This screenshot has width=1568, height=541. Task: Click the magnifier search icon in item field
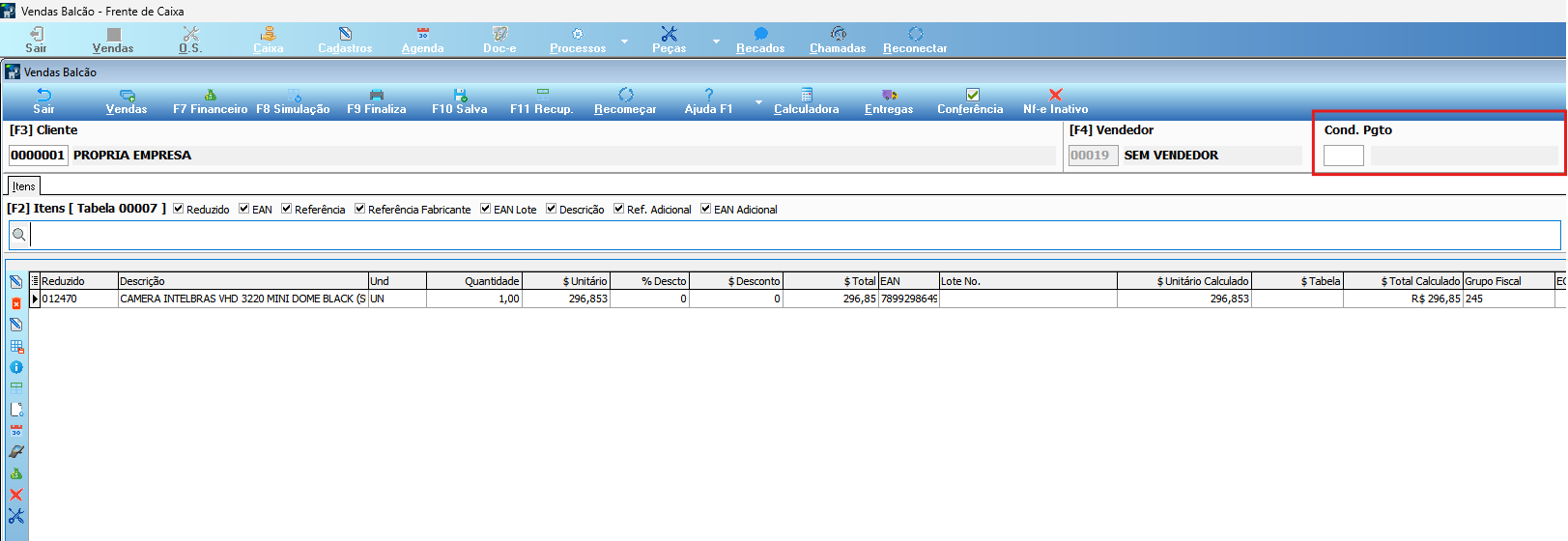18,235
